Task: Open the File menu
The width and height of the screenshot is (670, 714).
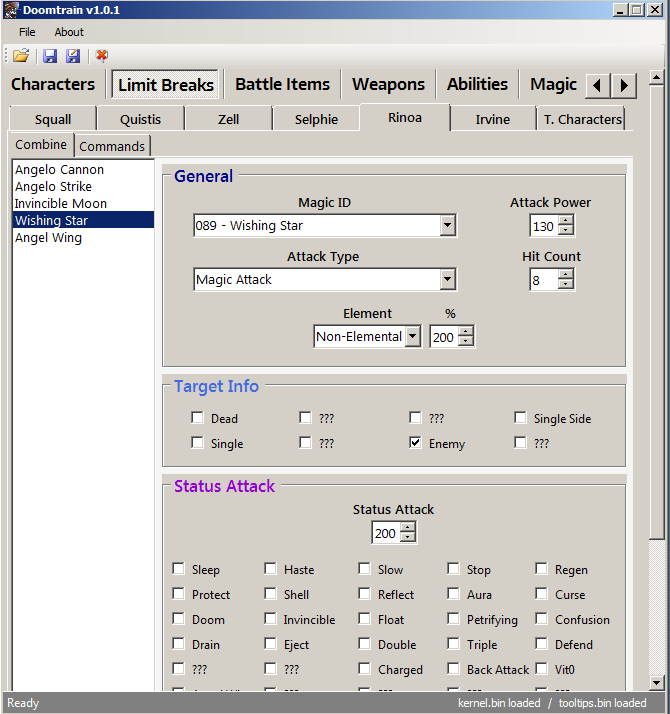Action: pos(27,32)
